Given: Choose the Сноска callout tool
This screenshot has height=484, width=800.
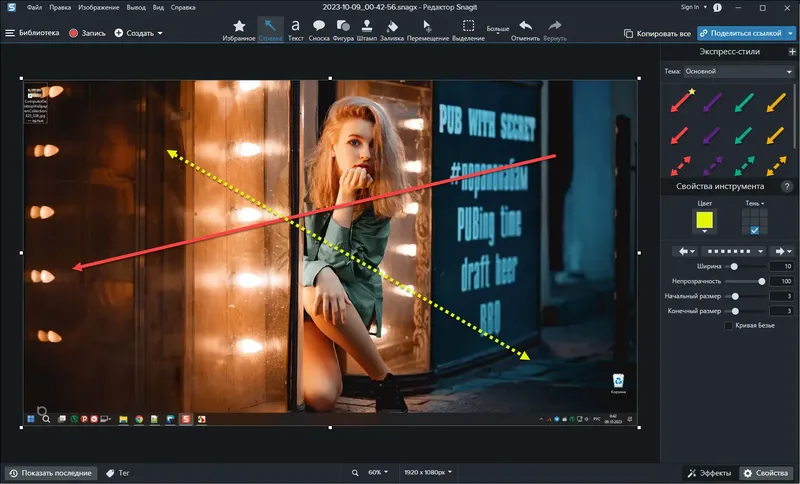Looking at the screenshot, I should pos(319,29).
